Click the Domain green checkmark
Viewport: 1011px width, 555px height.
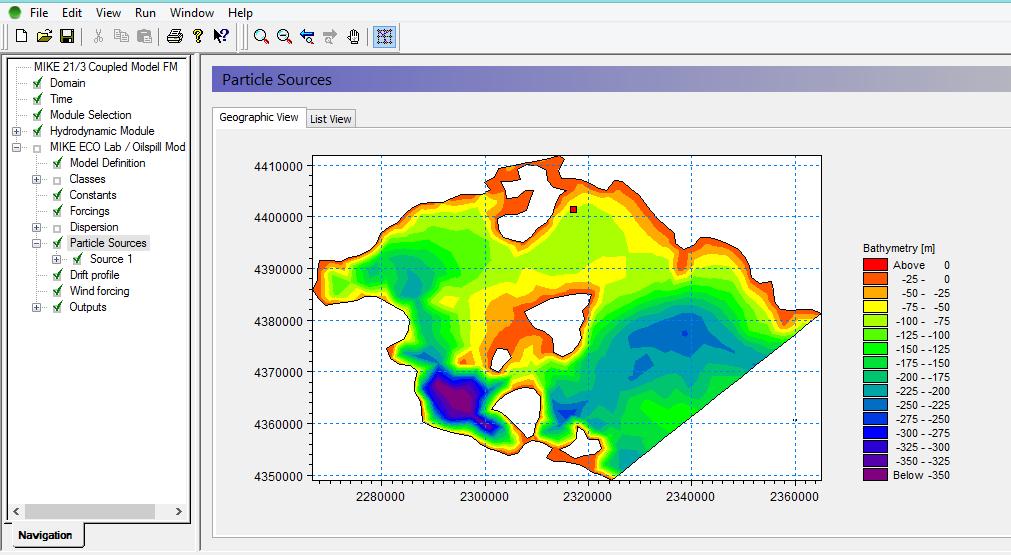(37, 83)
